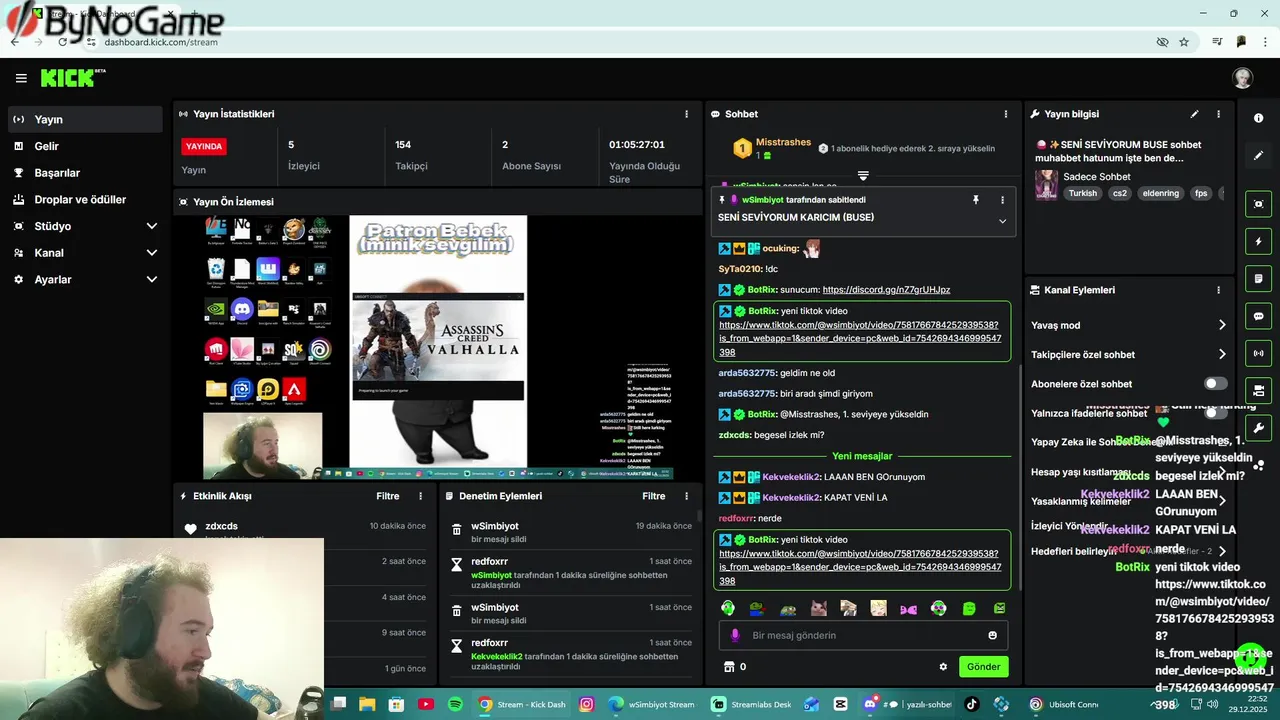This screenshot has width=1280, height=720.
Task: Open chat settings gear next to Gönder
Action: [943, 667]
